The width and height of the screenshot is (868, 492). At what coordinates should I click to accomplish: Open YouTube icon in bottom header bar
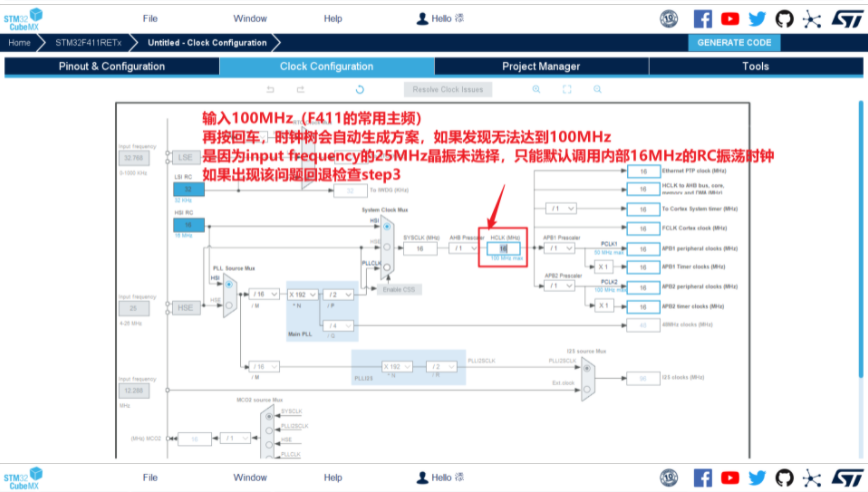pyautogui.click(x=730, y=478)
